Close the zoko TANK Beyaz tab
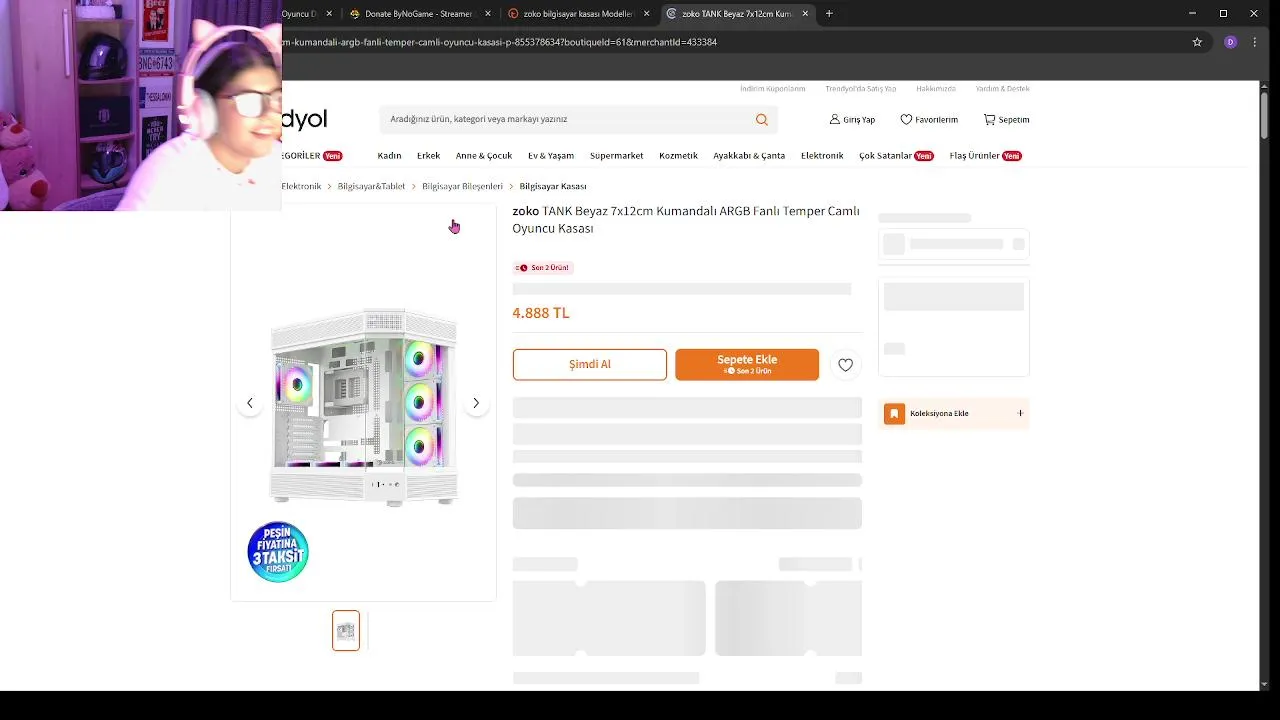1280x720 pixels. point(805,14)
